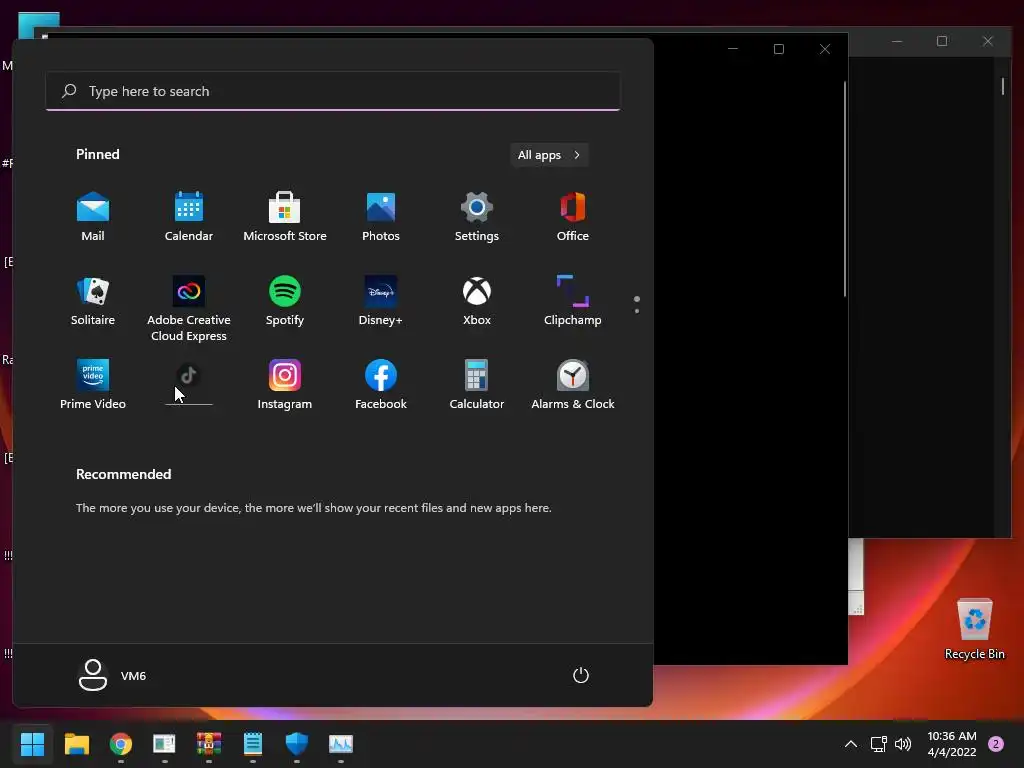Maximize the rear background window
Image resolution: width=1024 pixels, height=768 pixels.
pos(942,41)
